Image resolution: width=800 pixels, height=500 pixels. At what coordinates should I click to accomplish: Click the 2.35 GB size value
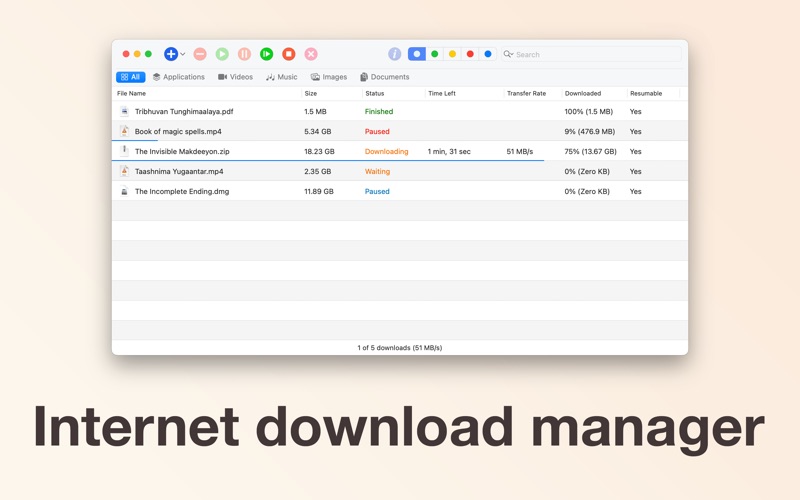(x=317, y=171)
